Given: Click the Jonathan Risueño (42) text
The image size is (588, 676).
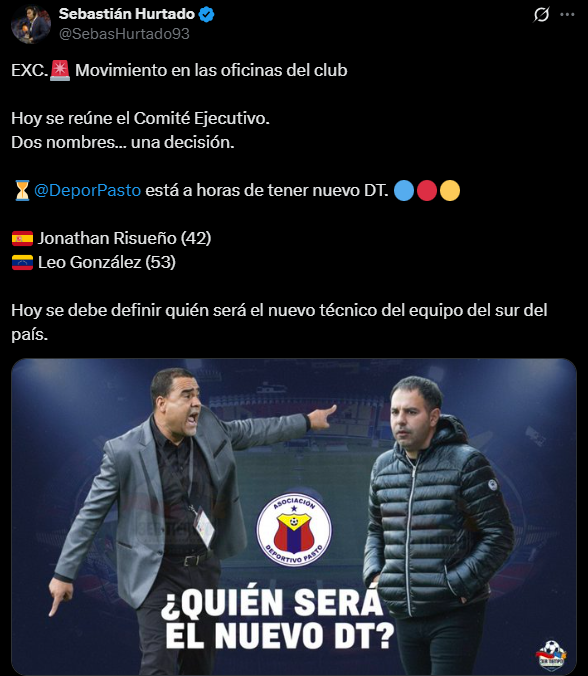Looking at the screenshot, I should tap(124, 238).
